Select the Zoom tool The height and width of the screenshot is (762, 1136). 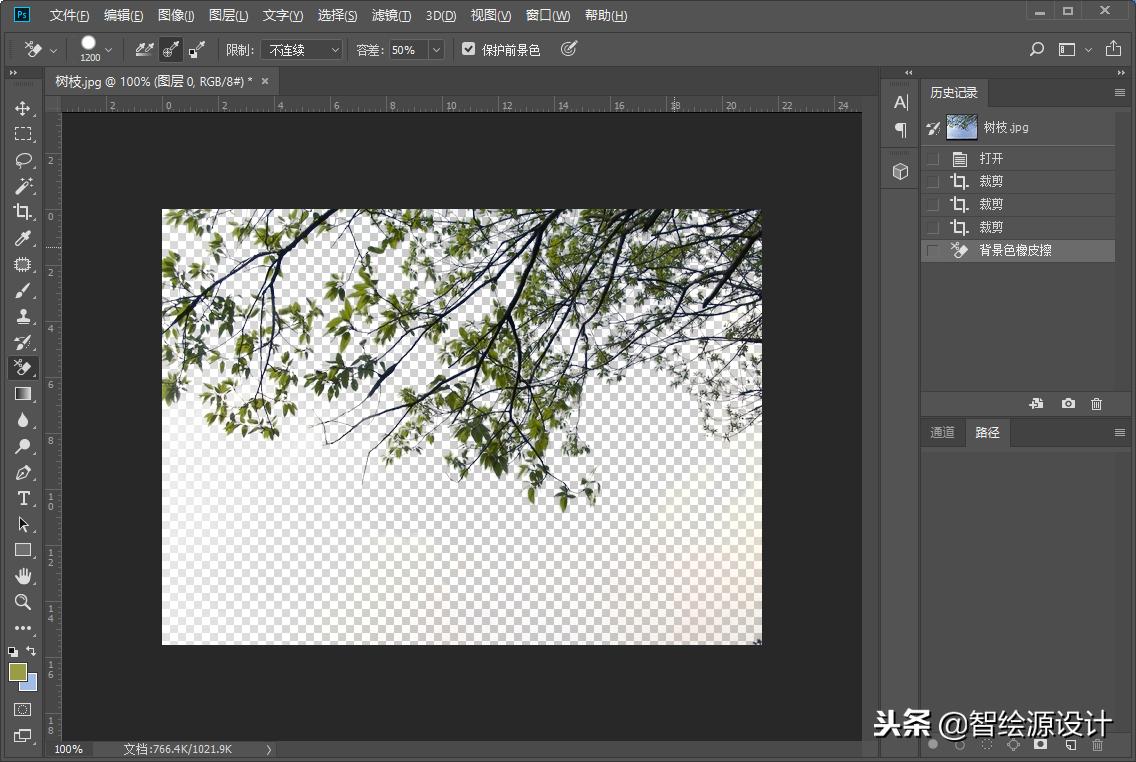point(22,602)
